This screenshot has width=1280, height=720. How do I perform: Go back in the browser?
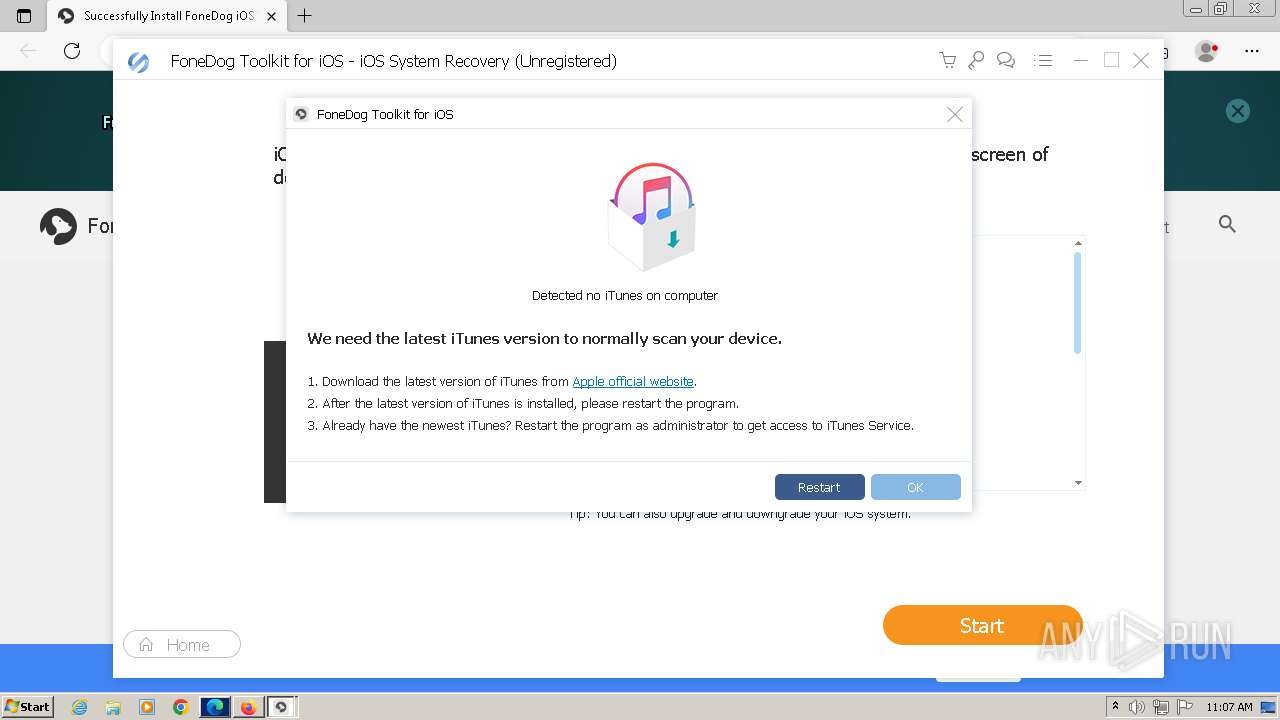(x=28, y=51)
